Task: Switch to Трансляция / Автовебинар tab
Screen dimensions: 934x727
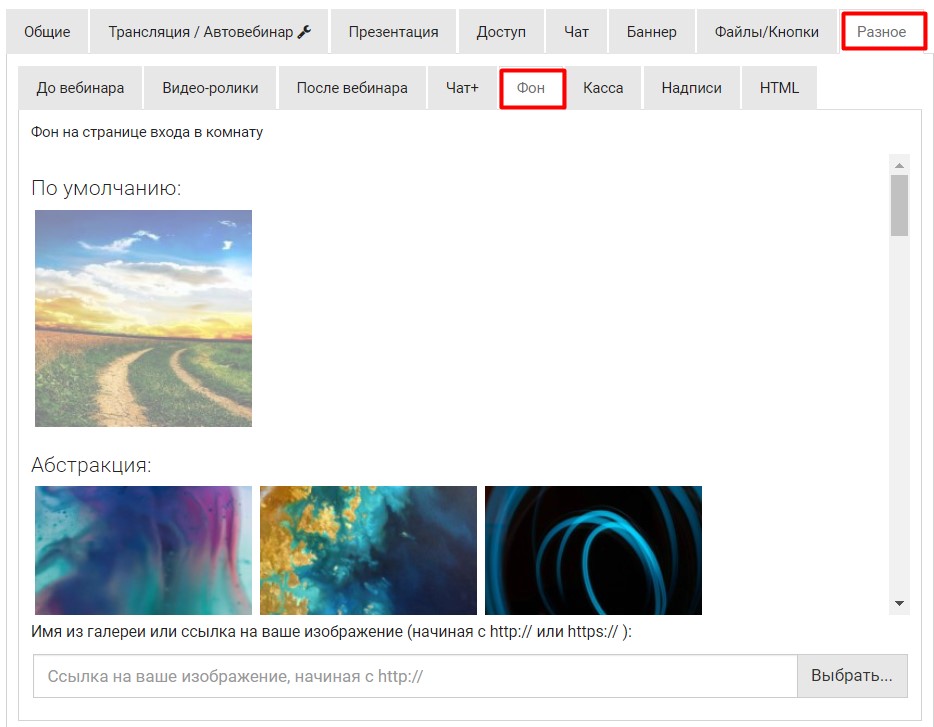Action: [209, 32]
